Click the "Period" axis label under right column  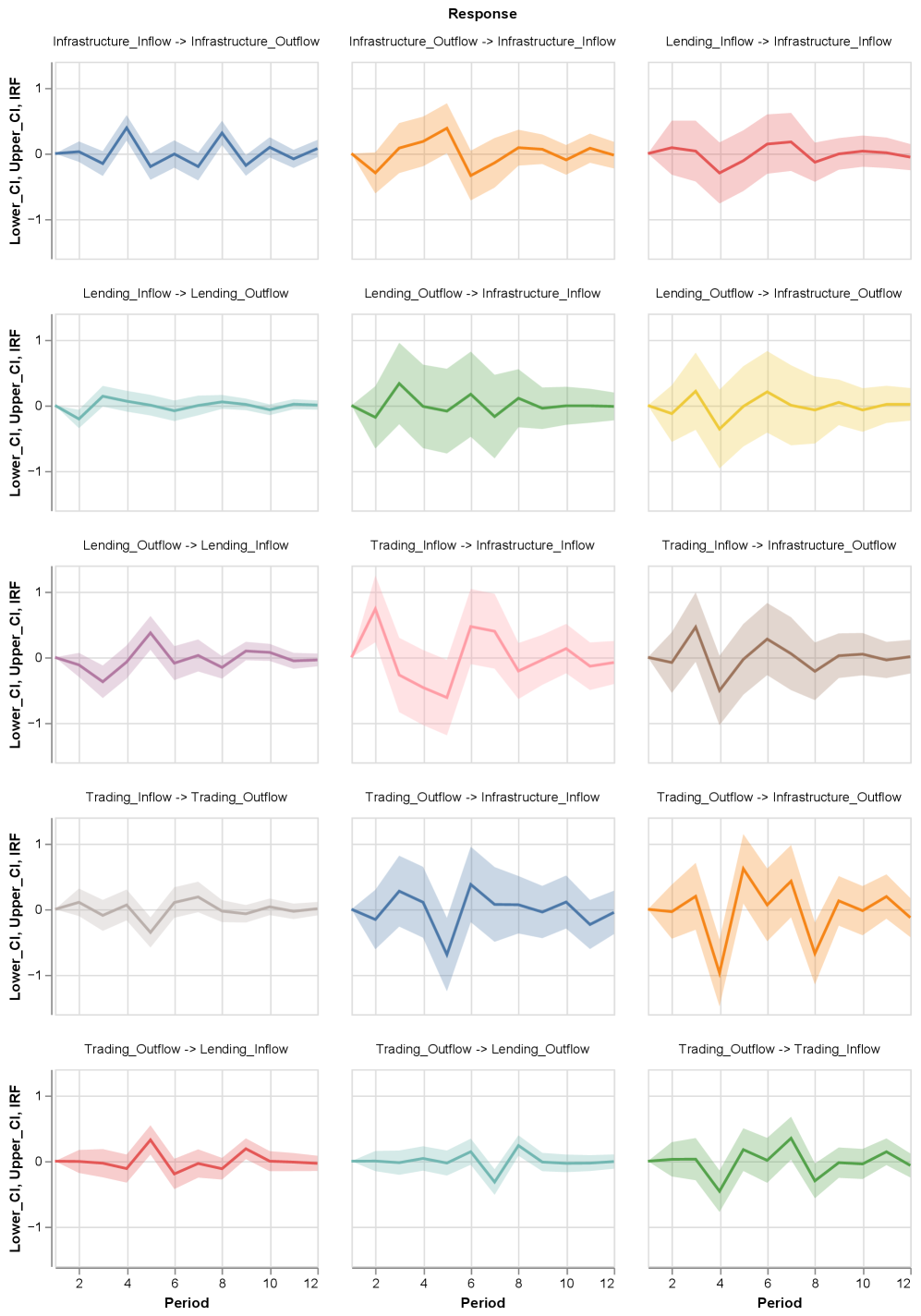[x=780, y=1303]
